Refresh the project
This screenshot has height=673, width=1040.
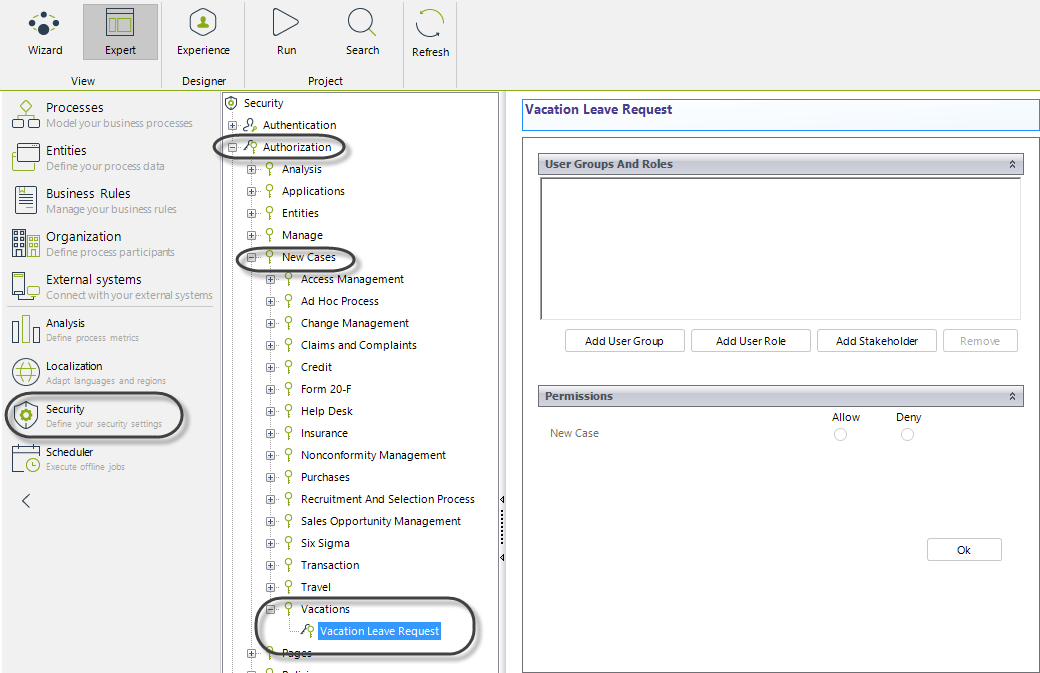click(431, 31)
